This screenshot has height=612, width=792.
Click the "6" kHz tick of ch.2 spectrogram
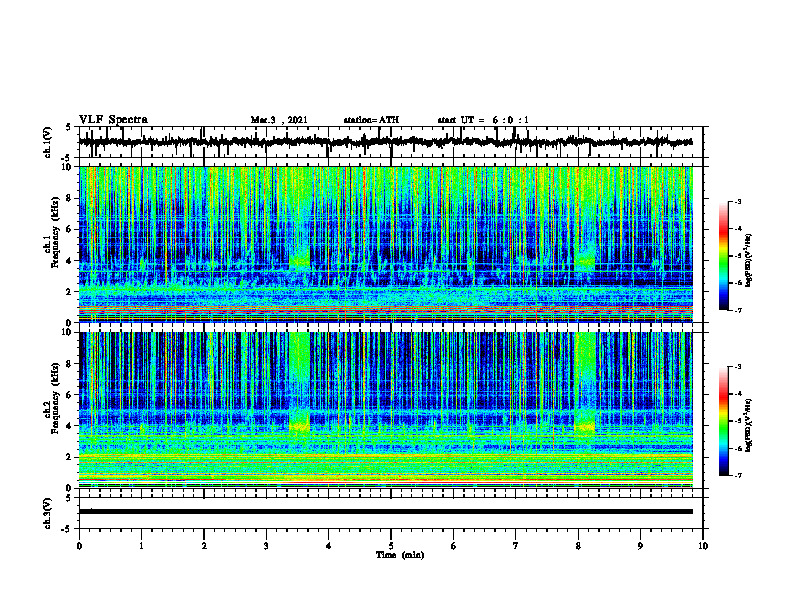(x=70, y=395)
